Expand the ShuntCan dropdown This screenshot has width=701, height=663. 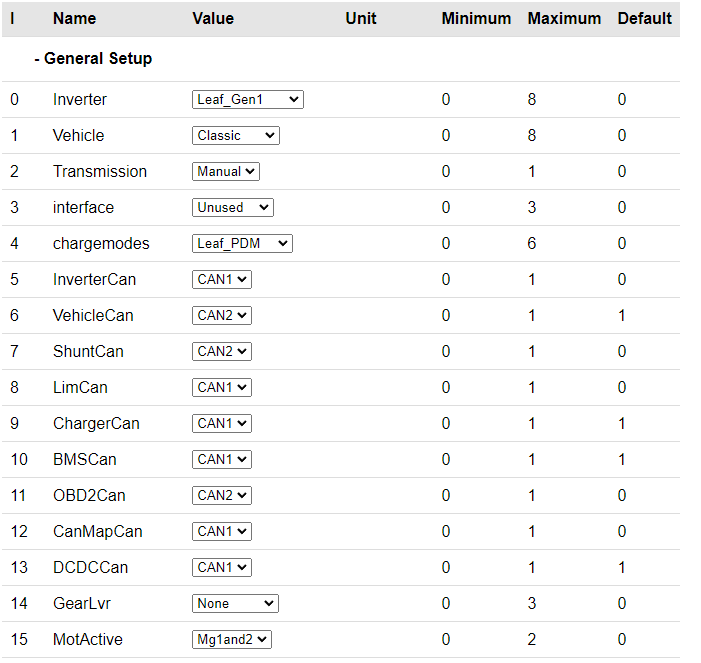[x=221, y=352]
